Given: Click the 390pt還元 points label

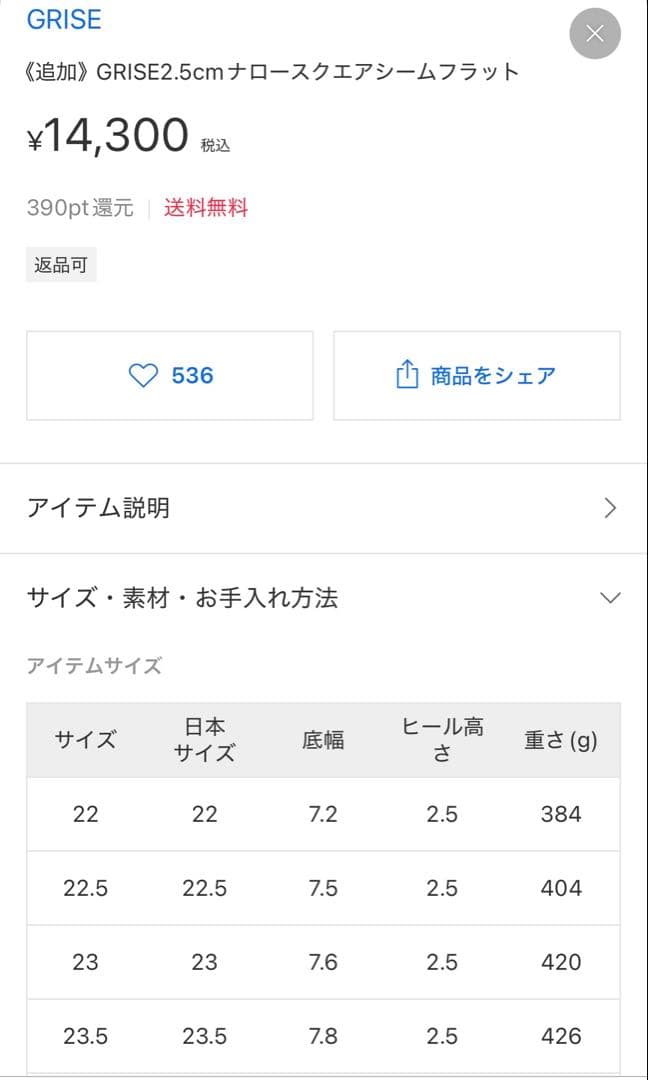Looking at the screenshot, I should click(x=82, y=206).
